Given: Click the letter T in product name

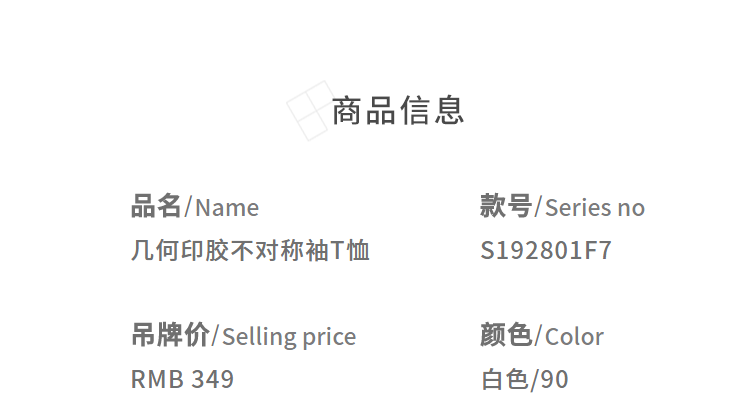Looking at the screenshot, I should [x=337, y=251].
